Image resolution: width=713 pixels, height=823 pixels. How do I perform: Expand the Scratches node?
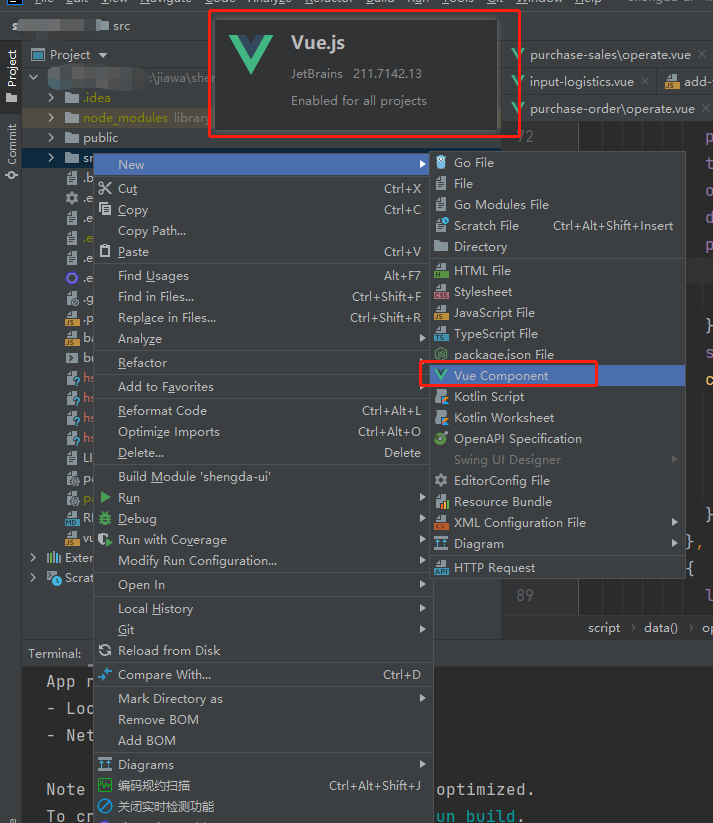click(x=33, y=577)
